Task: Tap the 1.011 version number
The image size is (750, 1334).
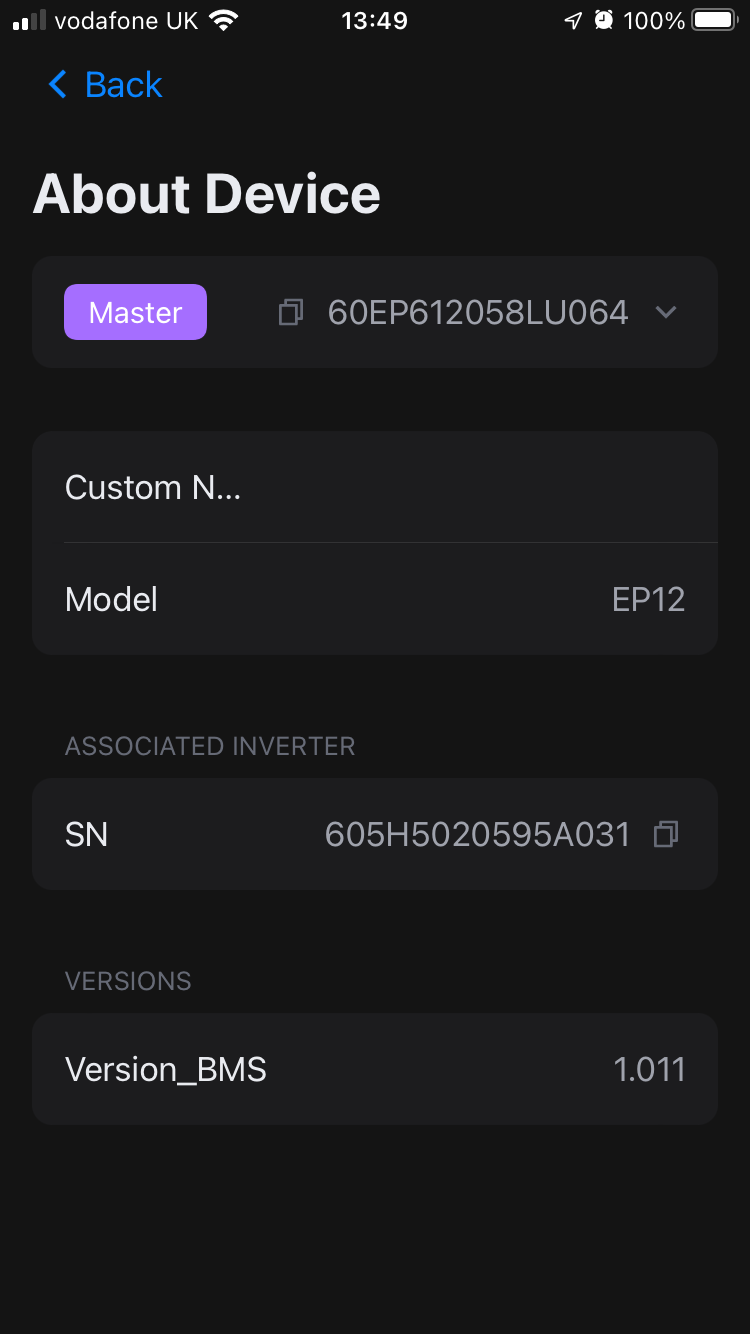Action: (x=649, y=1070)
